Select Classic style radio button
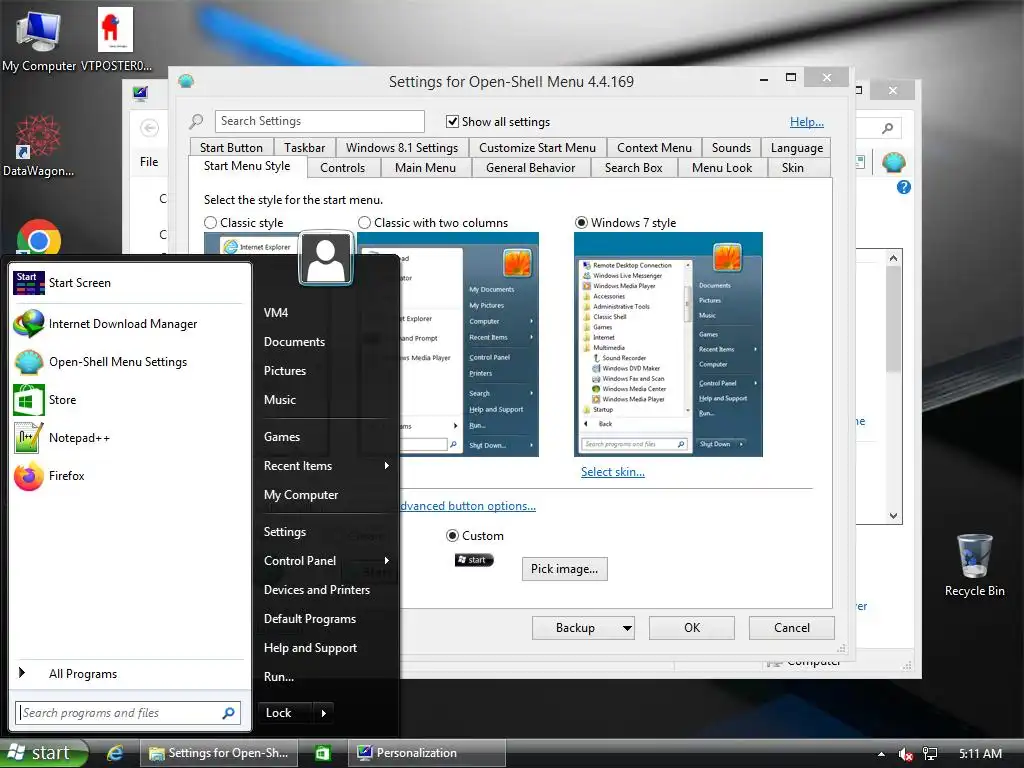 tap(210, 223)
